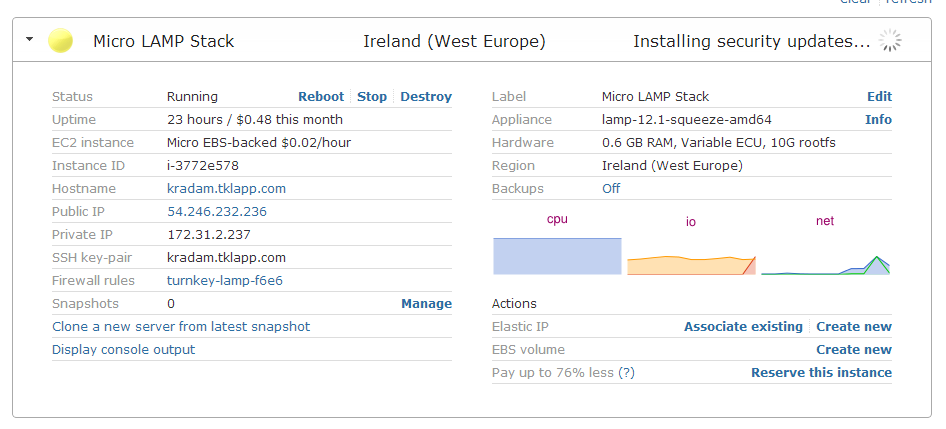The width and height of the screenshot is (946, 429).
Task: Clone a new server from latest snapshot
Action: coord(181,327)
